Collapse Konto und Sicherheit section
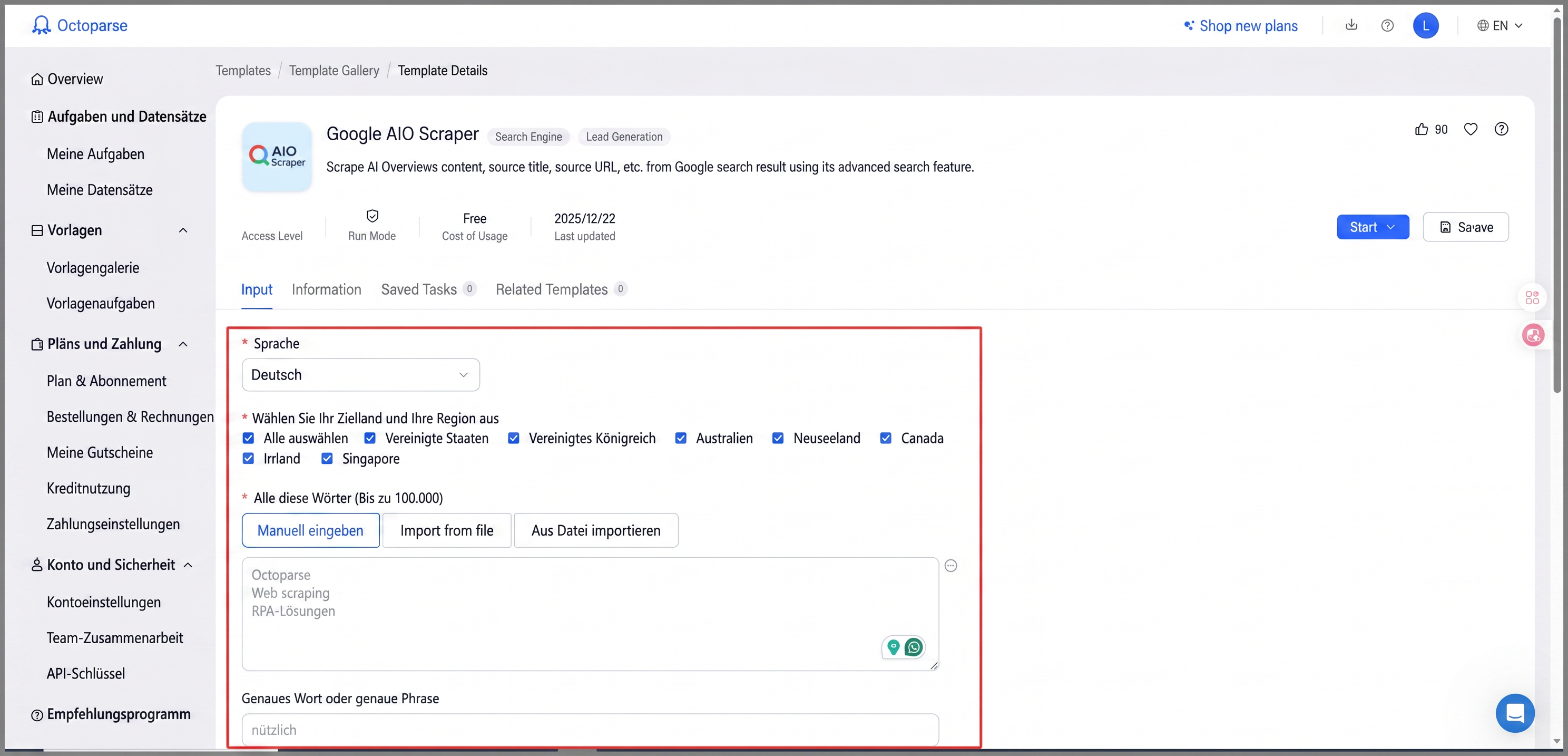The height and width of the screenshot is (756, 1568). coord(188,565)
